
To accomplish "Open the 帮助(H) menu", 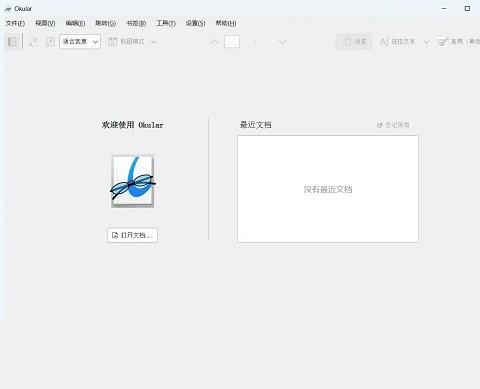I will point(226,23).
